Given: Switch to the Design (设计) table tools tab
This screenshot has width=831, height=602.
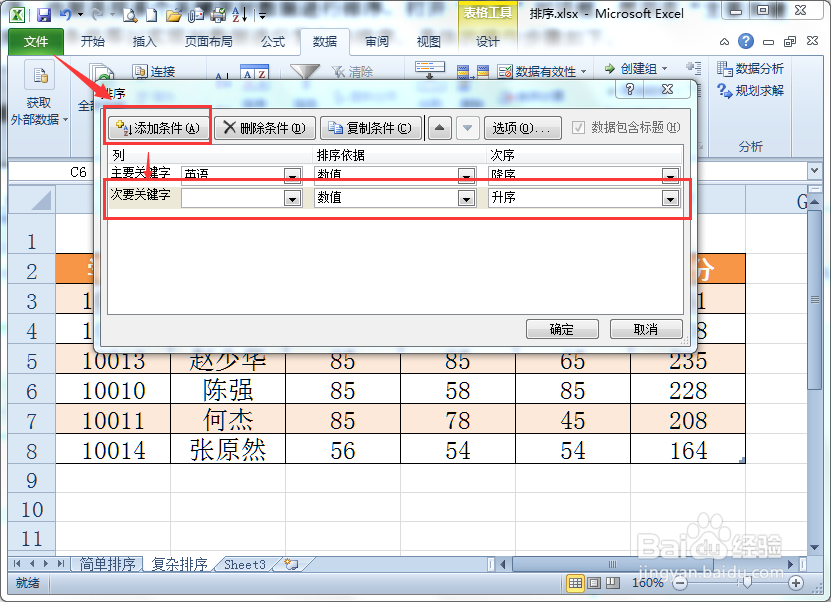Looking at the screenshot, I should pyautogui.click(x=488, y=41).
